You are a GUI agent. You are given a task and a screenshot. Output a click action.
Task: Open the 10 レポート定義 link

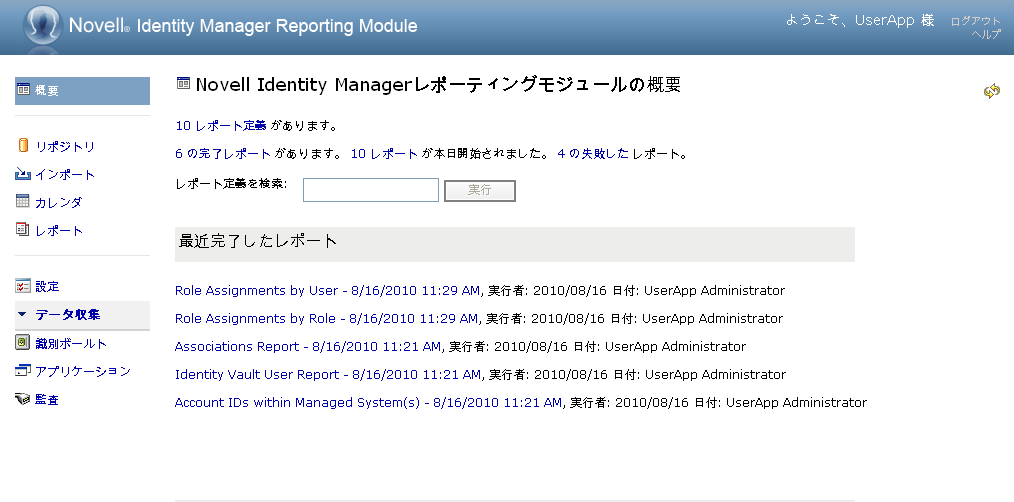(221, 126)
